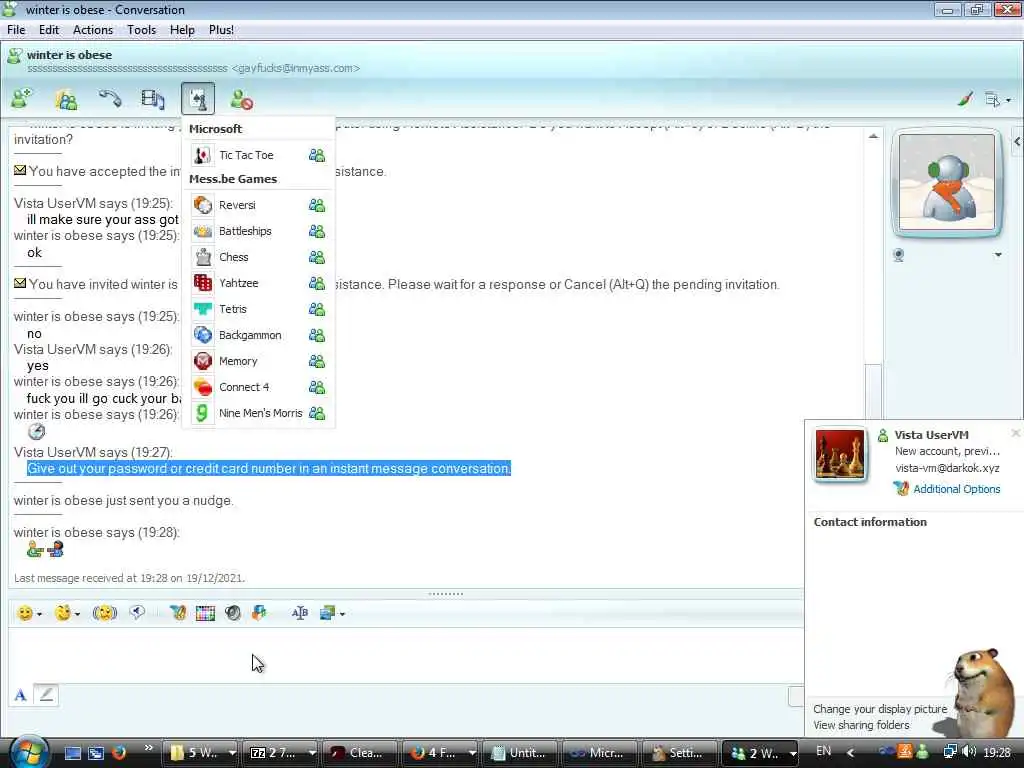Viewport: 1024px width, 768px height.
Task: Click the highlighted password warning message
Action: tap(268, 468)
